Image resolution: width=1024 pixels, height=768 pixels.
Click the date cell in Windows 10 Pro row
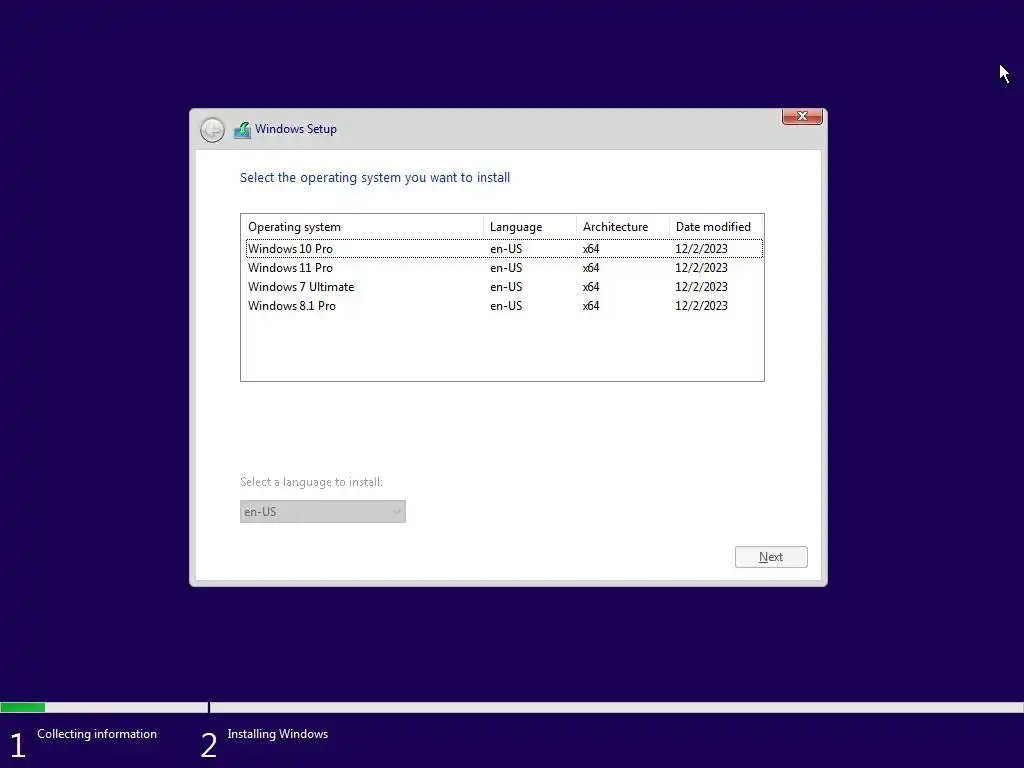click(x=701, y=249)
